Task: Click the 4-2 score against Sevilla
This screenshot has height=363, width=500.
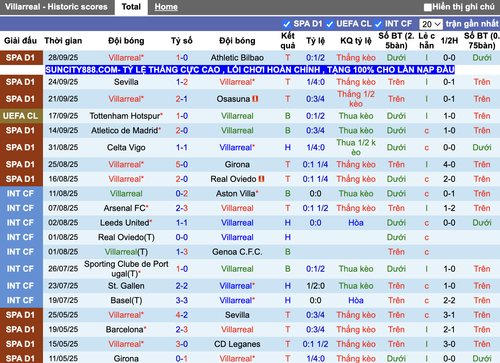Action: [182, 315]
